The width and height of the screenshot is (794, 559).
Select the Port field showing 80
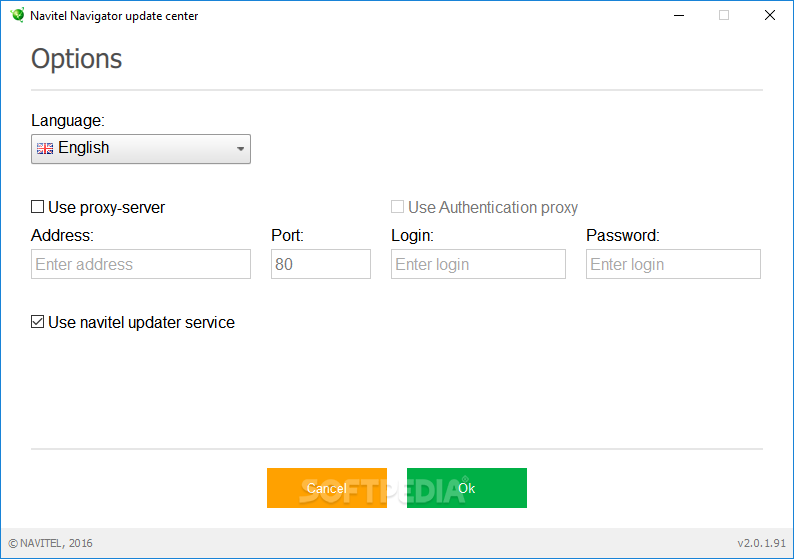click(x=321, y=264)
